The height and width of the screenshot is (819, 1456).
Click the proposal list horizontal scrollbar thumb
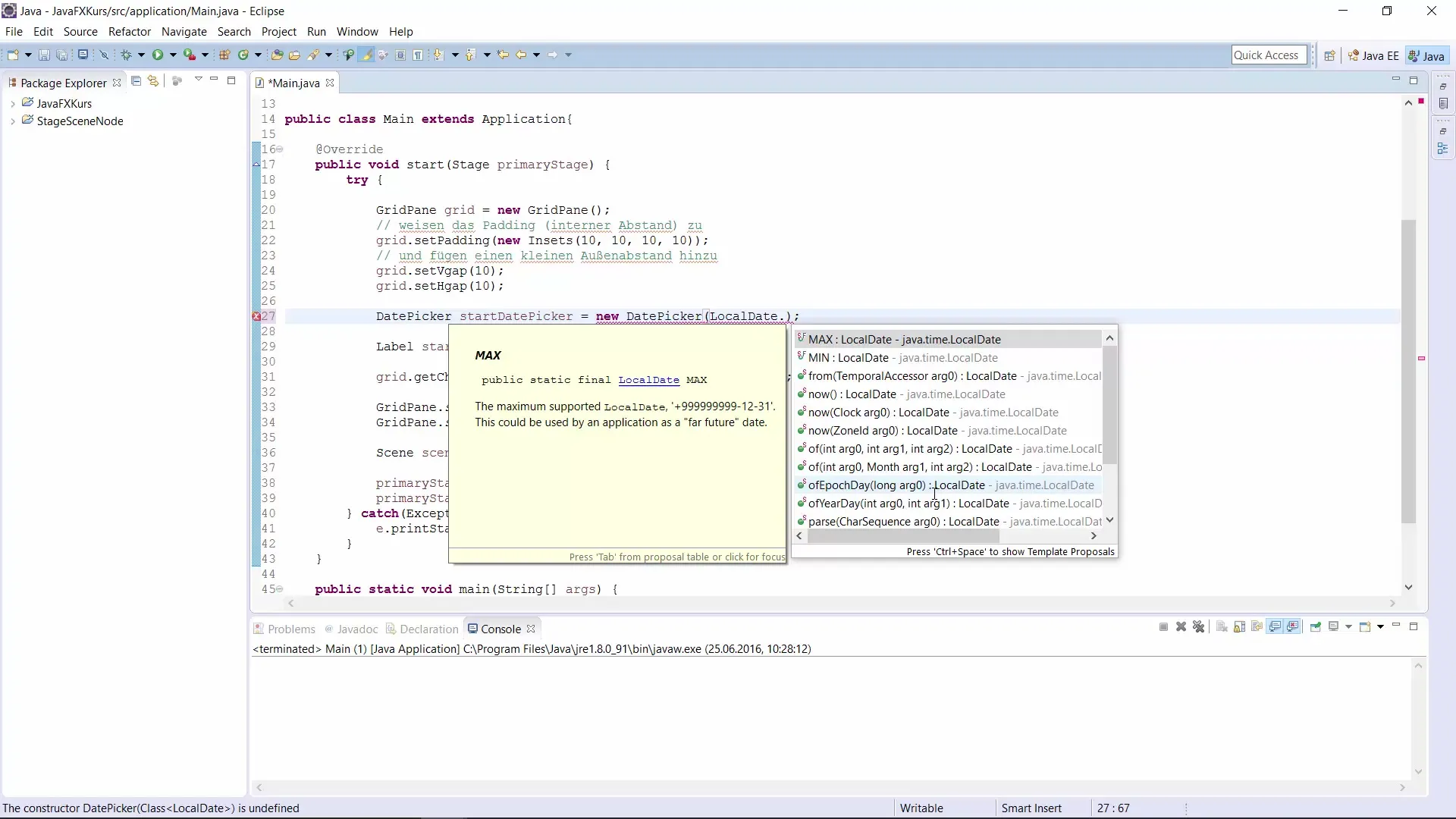pyautogui.click(x=904, y=536)
